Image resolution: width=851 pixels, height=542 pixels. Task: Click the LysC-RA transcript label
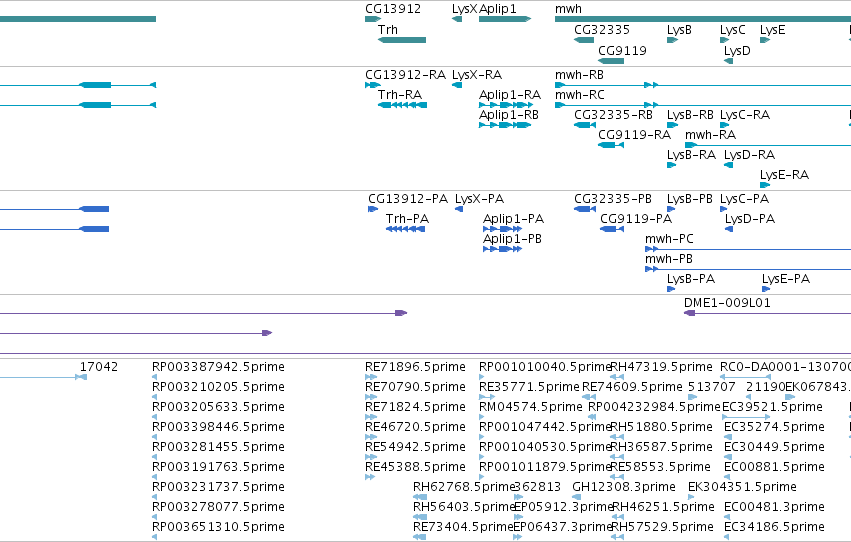pos(745,115)
